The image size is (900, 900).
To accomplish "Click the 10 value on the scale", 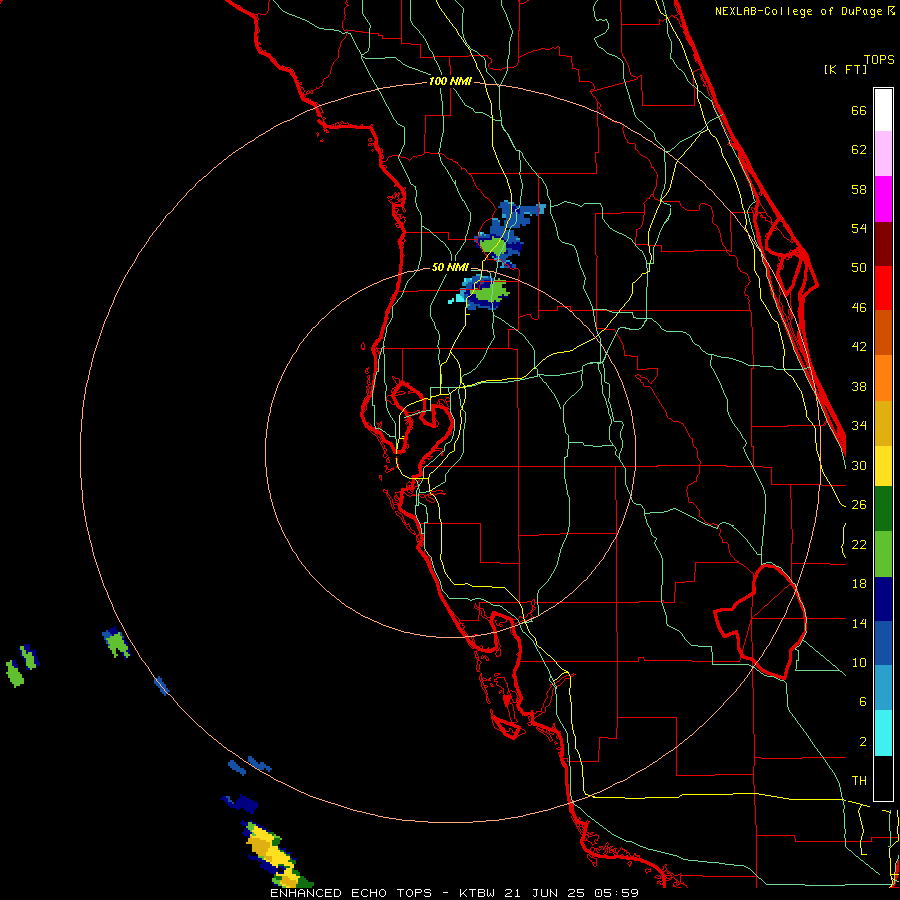I will coord(859,663).
